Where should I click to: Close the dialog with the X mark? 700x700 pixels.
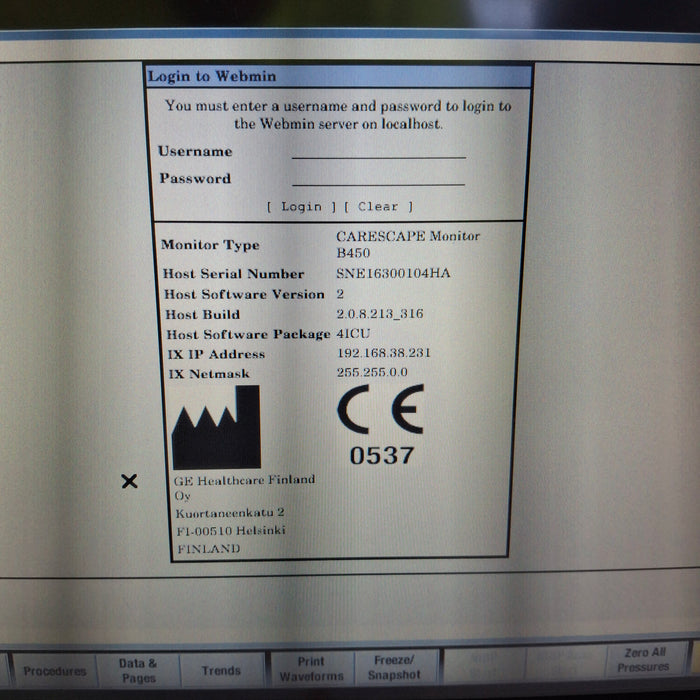tap(129, 481)
